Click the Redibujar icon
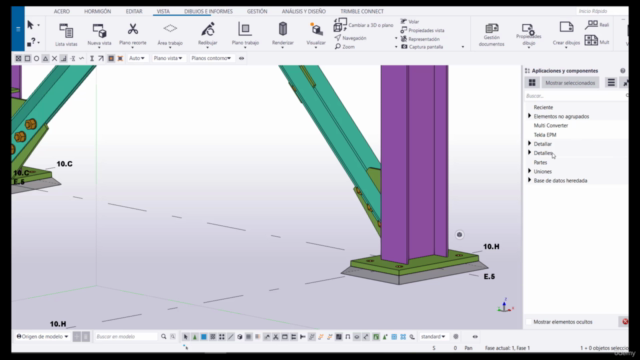The image size is (640, 360). tap(208, 29)
